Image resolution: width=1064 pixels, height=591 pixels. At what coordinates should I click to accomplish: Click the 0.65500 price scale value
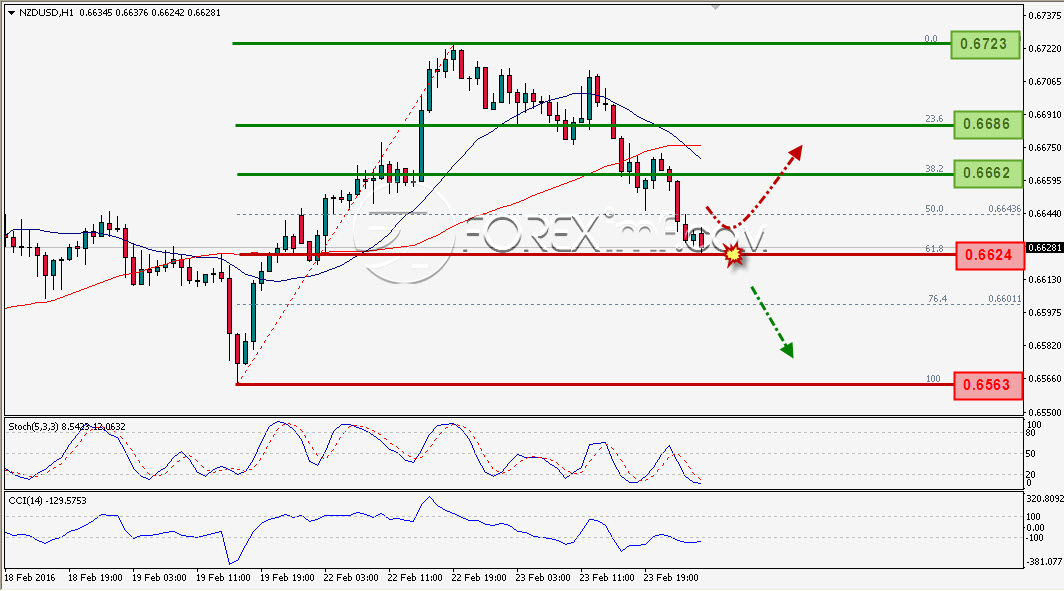pyautogui.click(x=1045, y=412)
